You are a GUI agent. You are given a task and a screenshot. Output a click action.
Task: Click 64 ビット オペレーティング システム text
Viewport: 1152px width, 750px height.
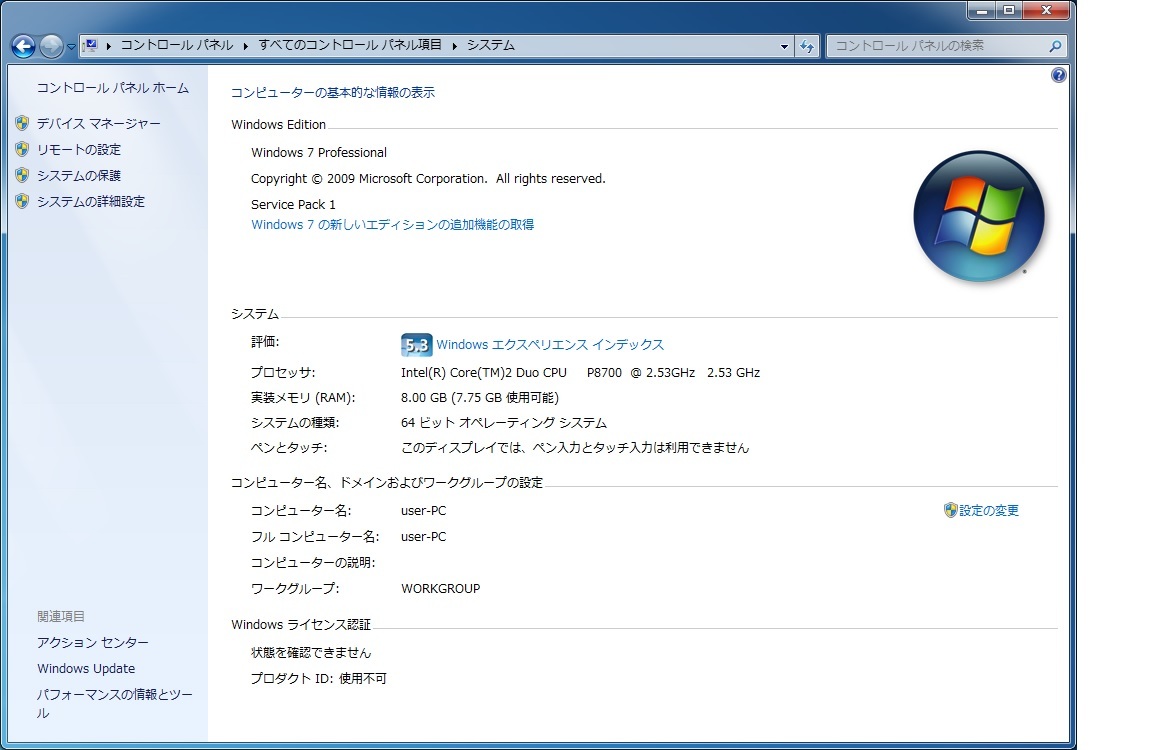pos(504,422)
